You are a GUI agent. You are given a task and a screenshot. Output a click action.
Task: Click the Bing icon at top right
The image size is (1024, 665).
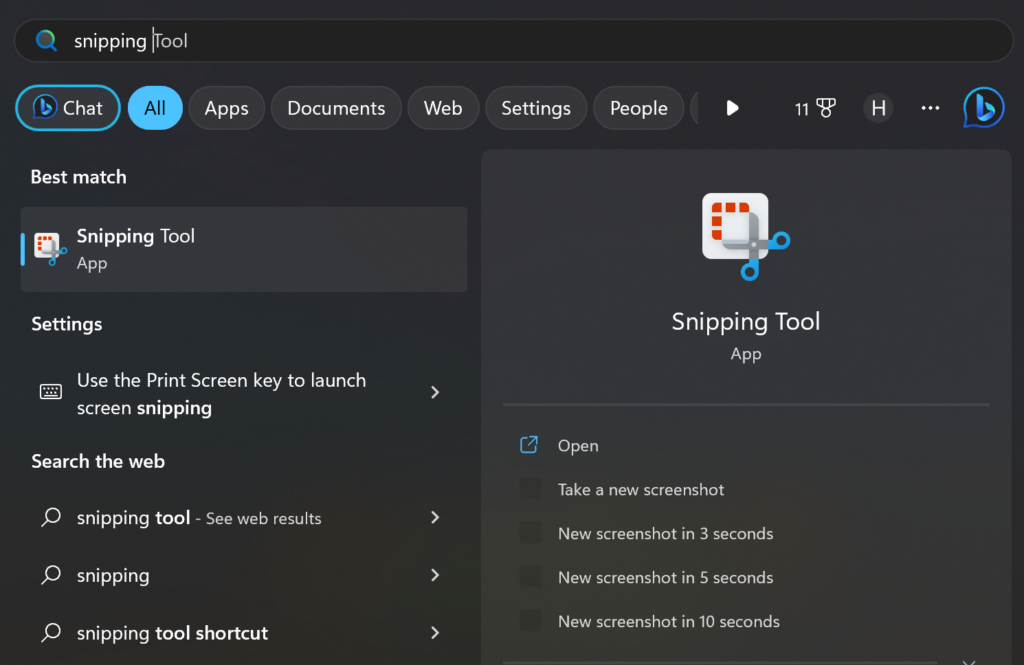[x=983, y=107]
